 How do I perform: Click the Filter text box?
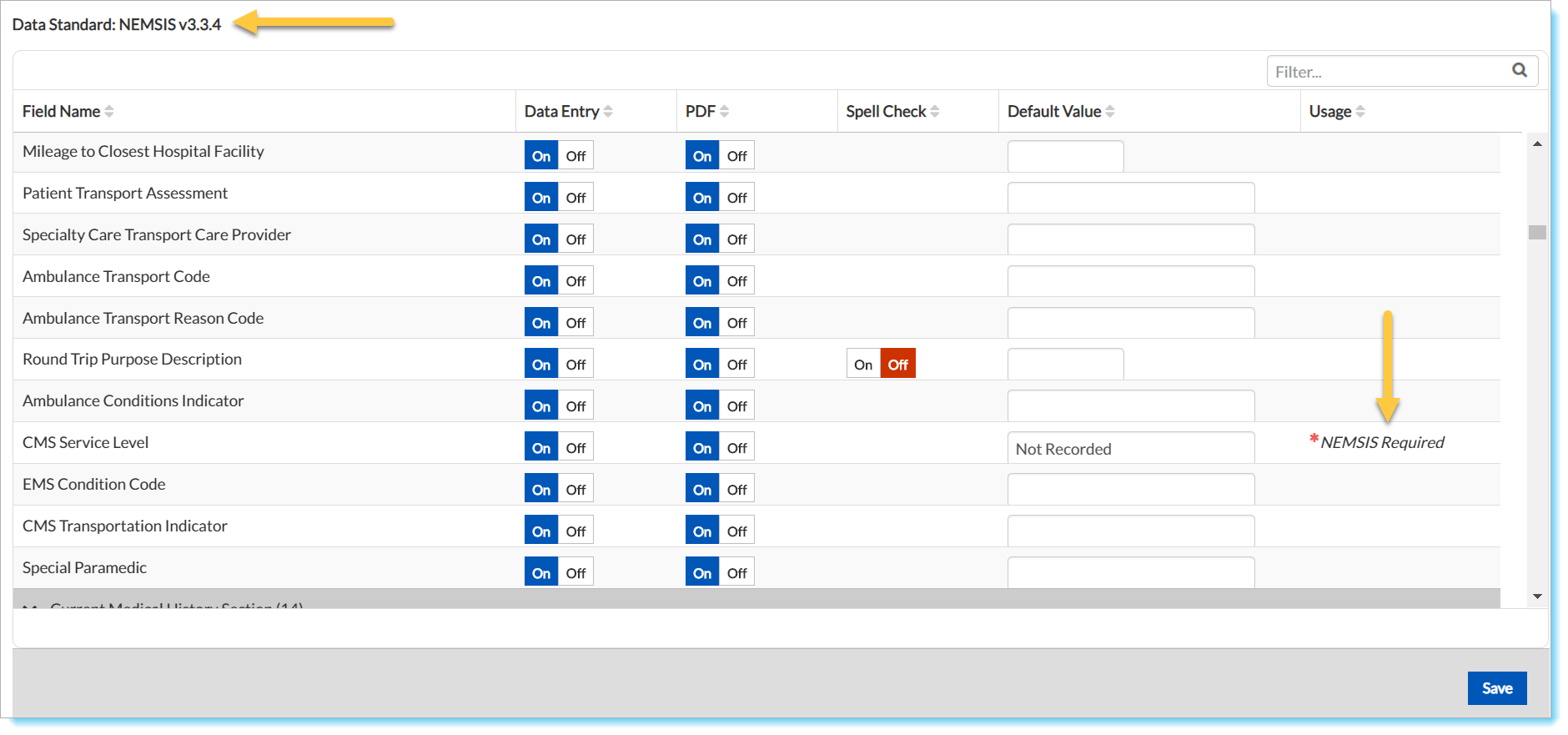pyautogui.click(x=1389, y=72)
